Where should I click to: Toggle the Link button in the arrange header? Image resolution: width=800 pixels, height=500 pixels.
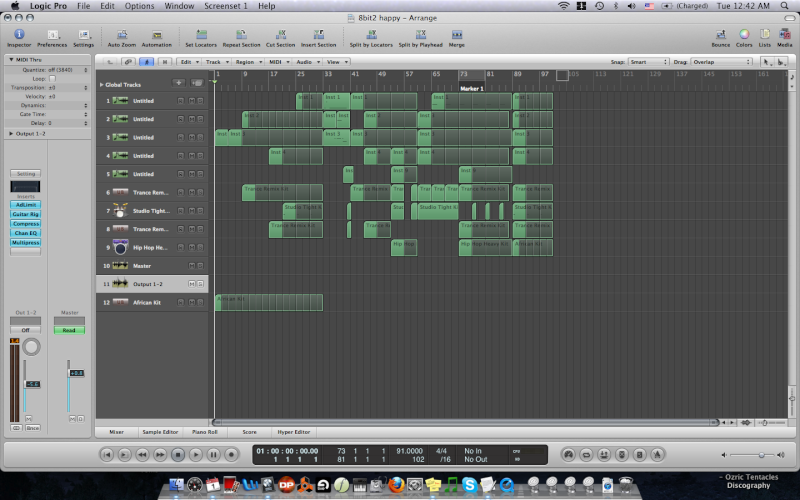click(x=128, y=62)
